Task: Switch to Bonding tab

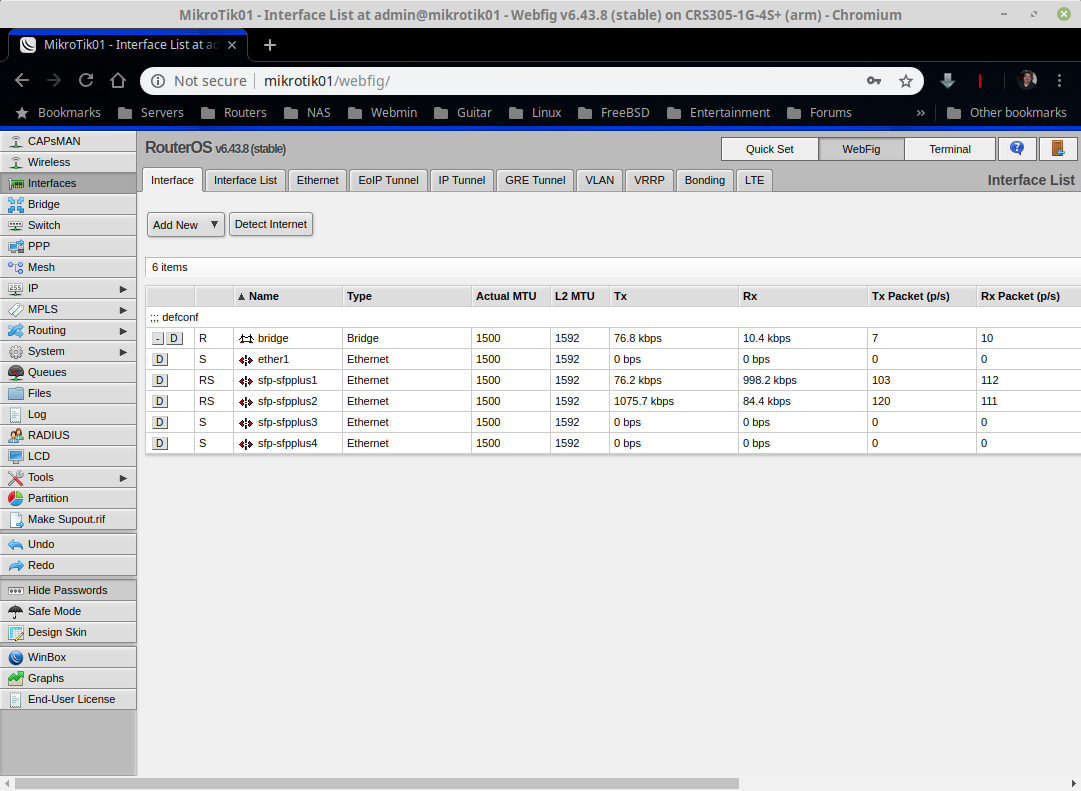Action: pos(705,180)
